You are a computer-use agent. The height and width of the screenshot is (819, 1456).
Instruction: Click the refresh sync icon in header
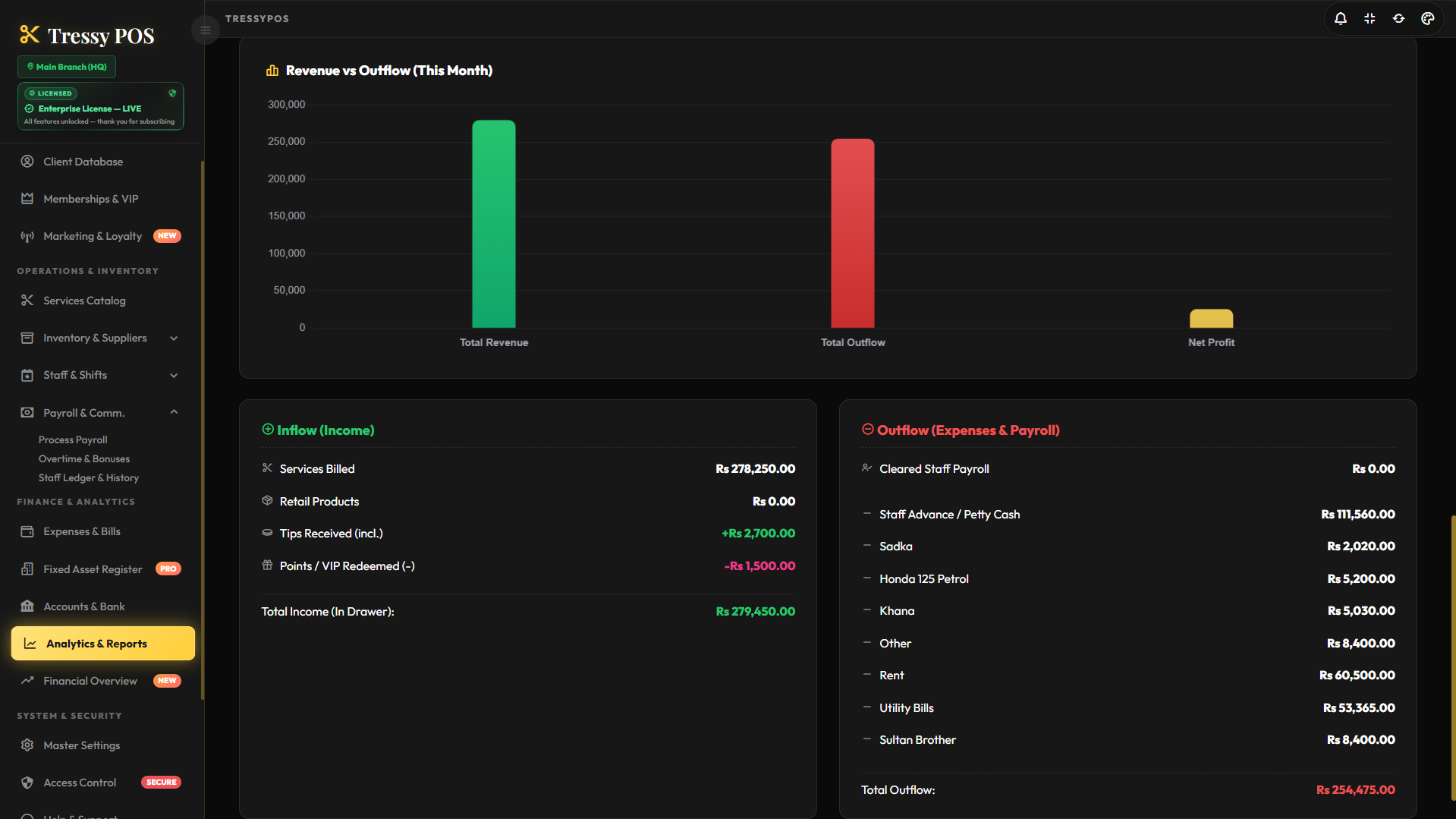point(1398,18)
